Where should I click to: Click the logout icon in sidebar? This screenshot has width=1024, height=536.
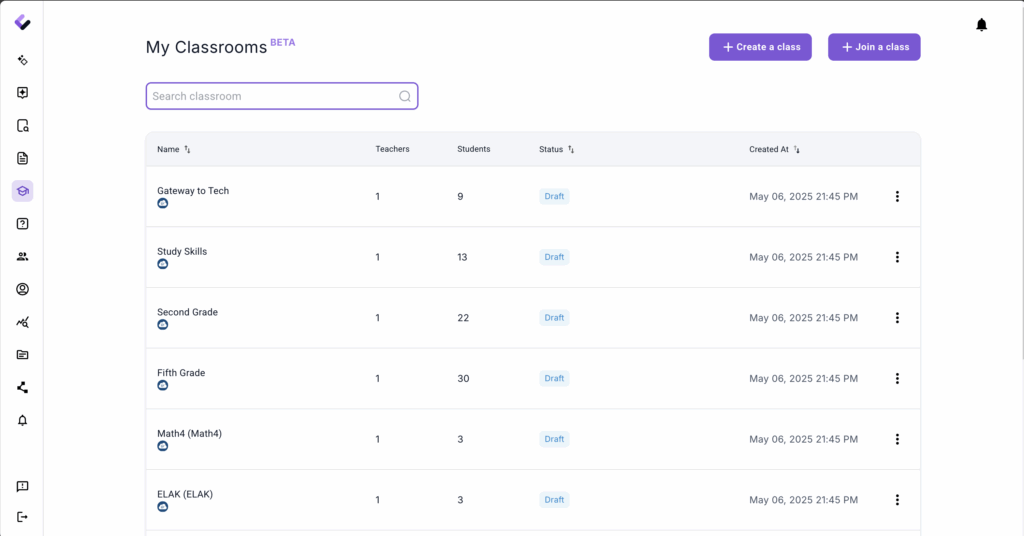click(22, 517)
